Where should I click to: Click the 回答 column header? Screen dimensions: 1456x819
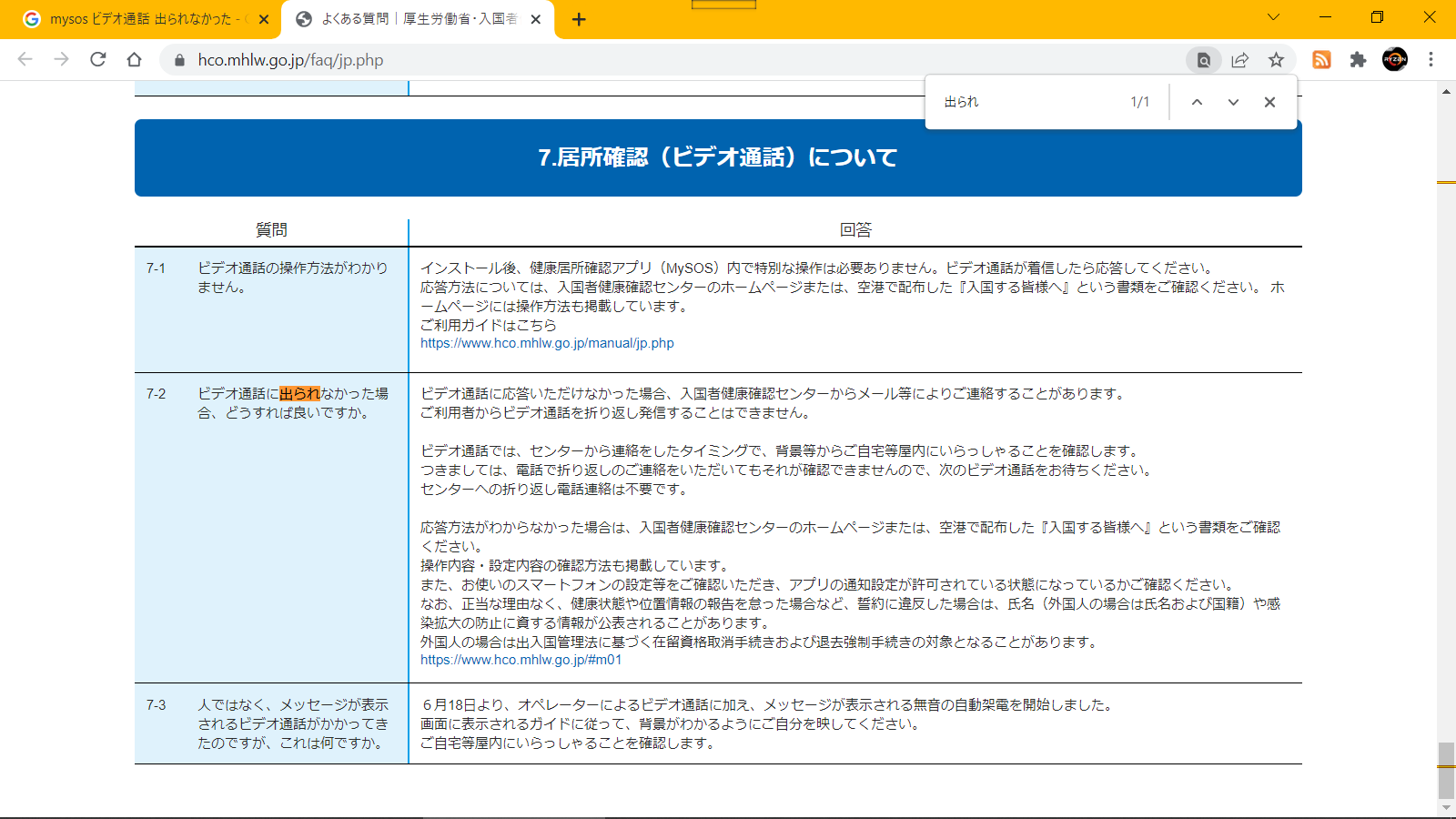(855, 230)
